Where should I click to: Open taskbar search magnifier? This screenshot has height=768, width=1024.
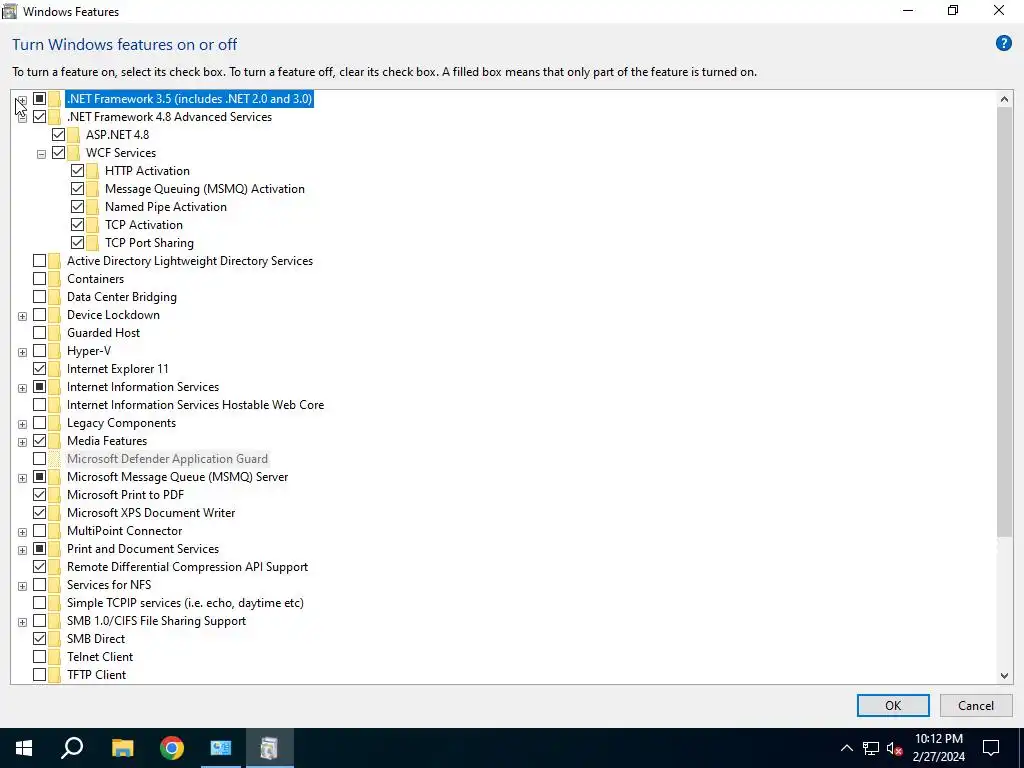72,748
